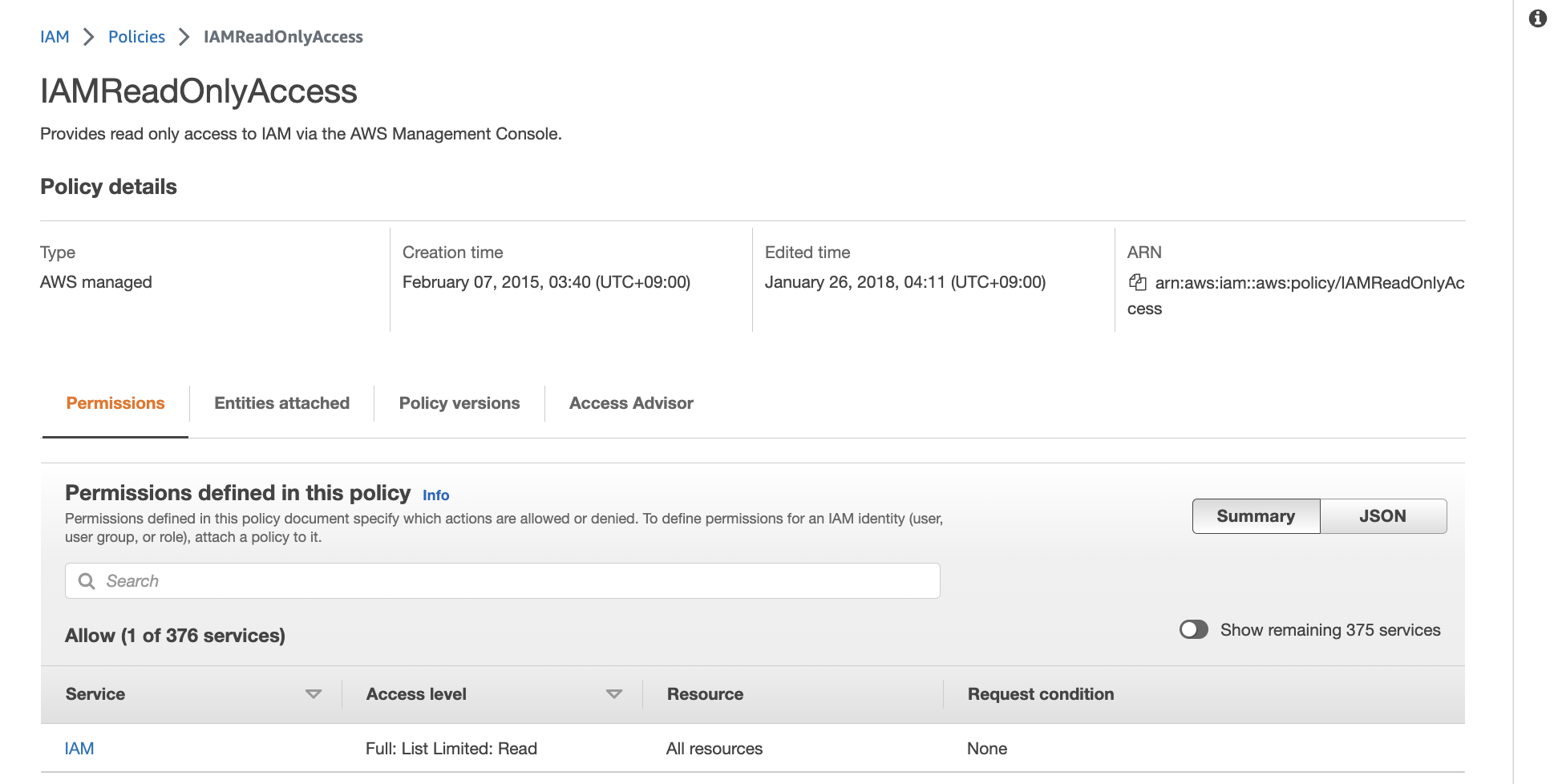The height and width of the screenshot is (784, 1554).
Task: Select the 'None' request condition cell
Action: (987, 749)
